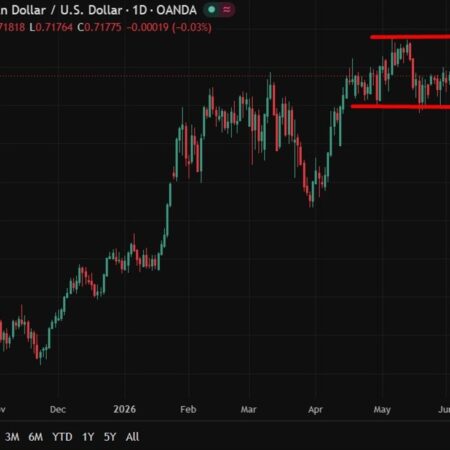
Task: Choose the 5Y time range
Action: pyautogui.click(x=110, y=437)
